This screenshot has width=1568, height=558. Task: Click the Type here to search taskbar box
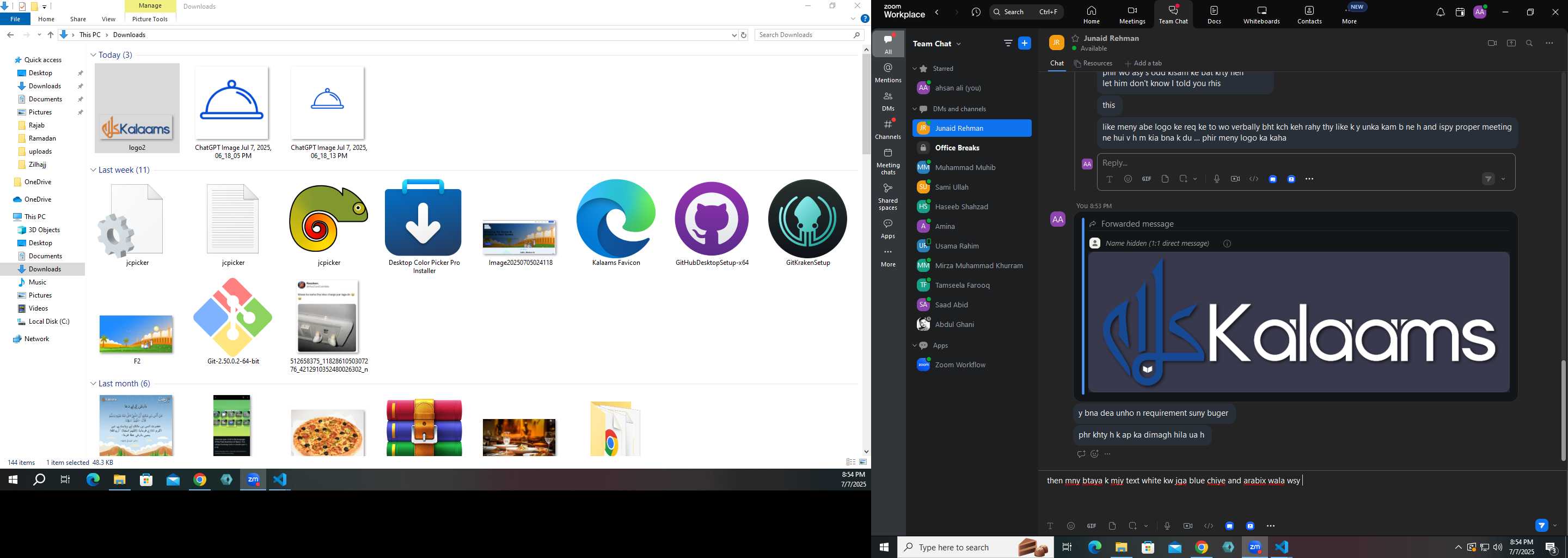point(974,547)
